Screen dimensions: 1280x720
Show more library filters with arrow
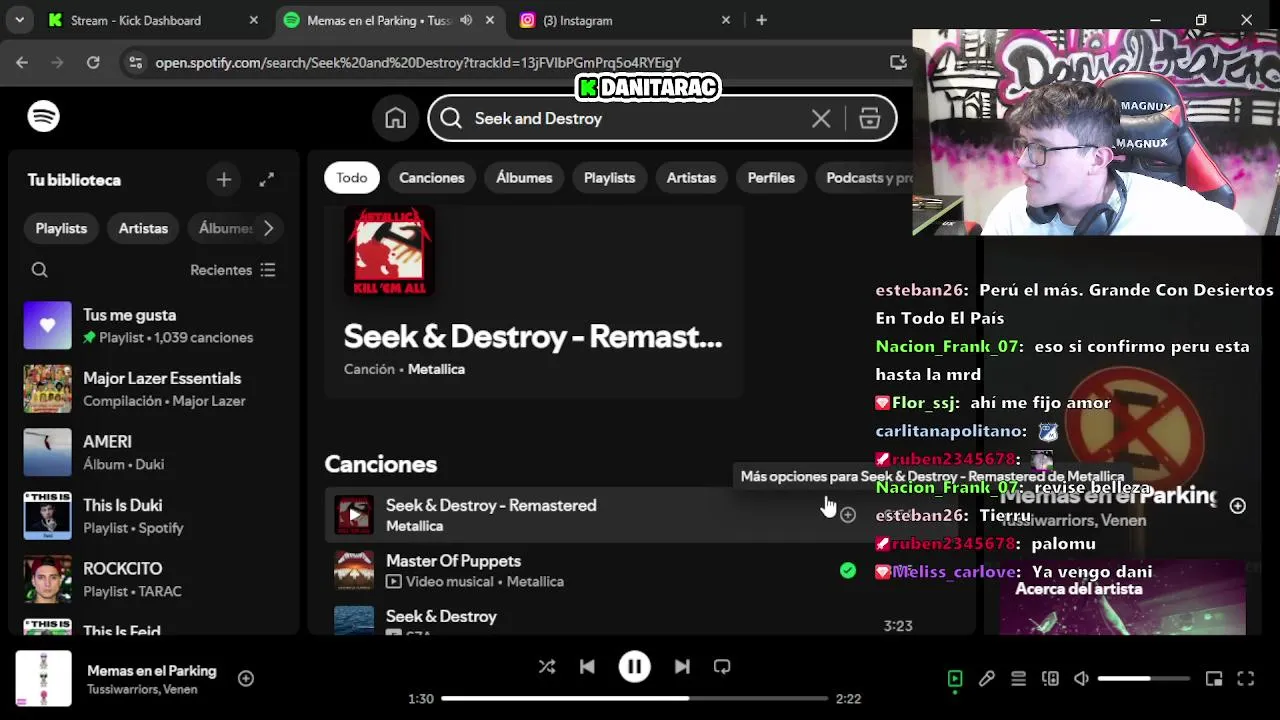tap(268, 228)
